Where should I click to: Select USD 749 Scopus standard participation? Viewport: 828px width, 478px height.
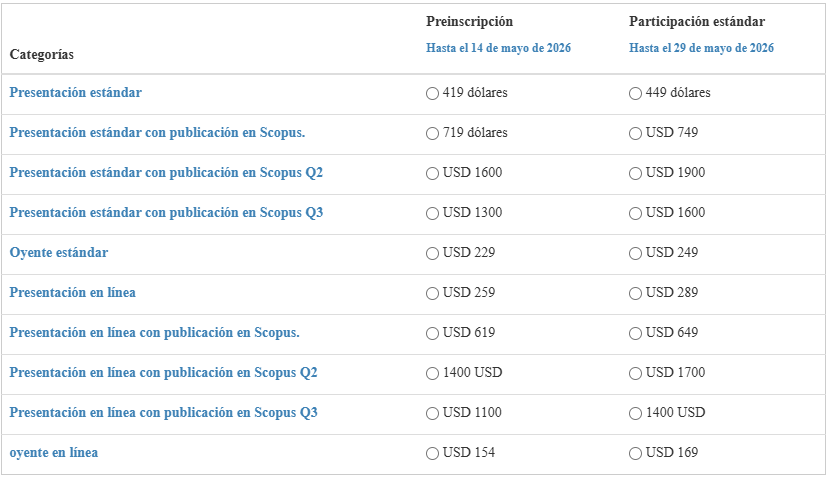(x=635, y=133)
